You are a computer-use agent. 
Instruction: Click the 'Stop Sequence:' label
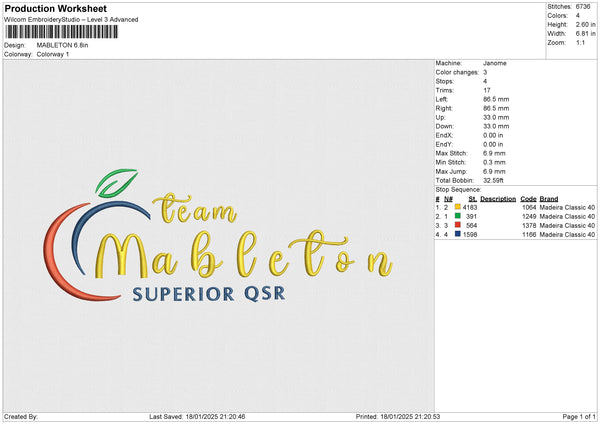[458, 190]
